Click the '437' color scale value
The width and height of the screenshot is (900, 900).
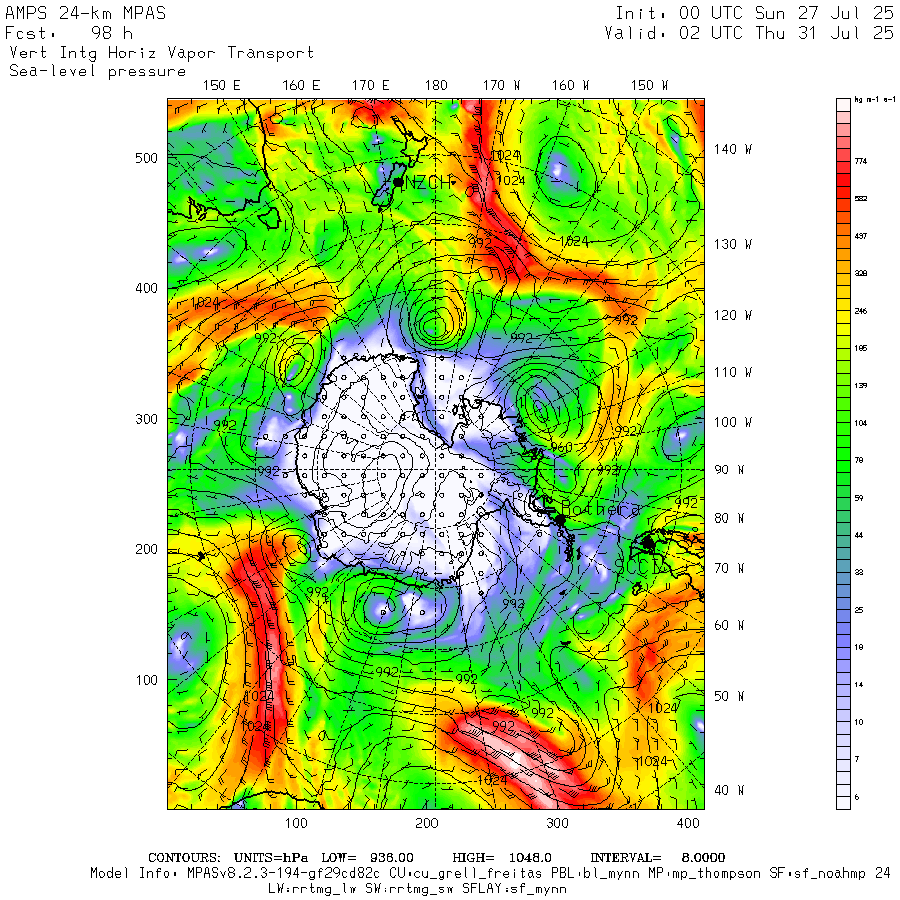coord(860,236)
